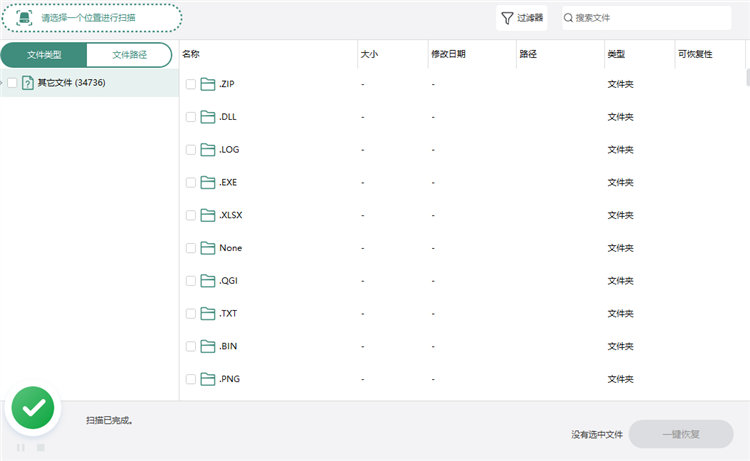Viewport: 750px width, 461px height.
Task: Click the search magnifier icon
Action: [x=568, y=18]
